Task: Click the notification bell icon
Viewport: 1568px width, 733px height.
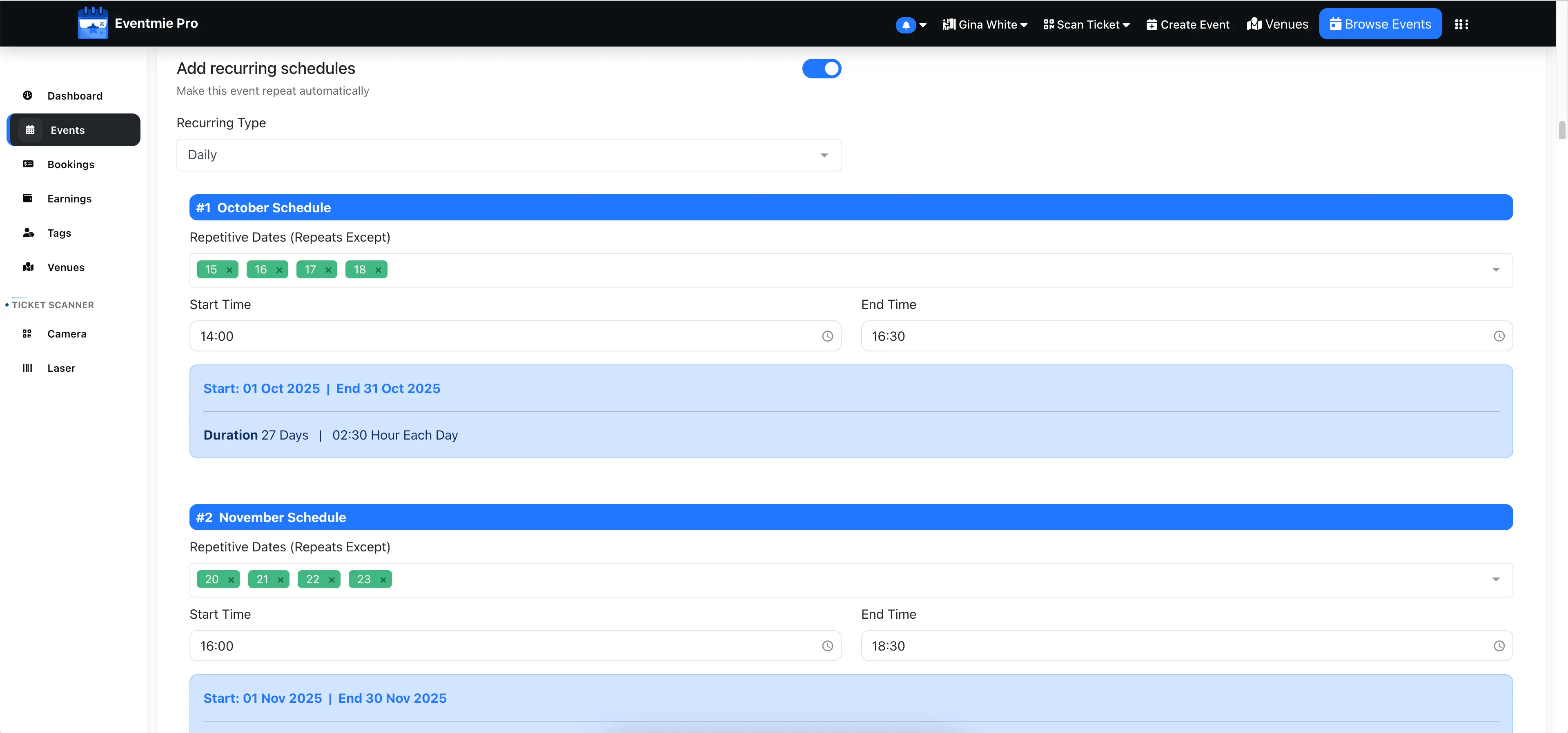Action: [x=905, y=25]
